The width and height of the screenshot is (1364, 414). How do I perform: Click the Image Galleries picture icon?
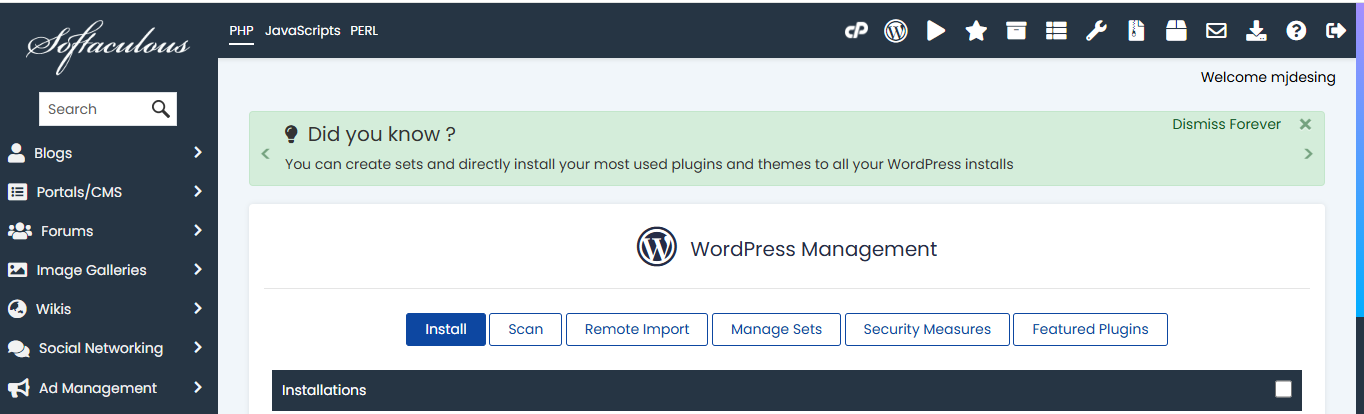[x=17, y=270]
